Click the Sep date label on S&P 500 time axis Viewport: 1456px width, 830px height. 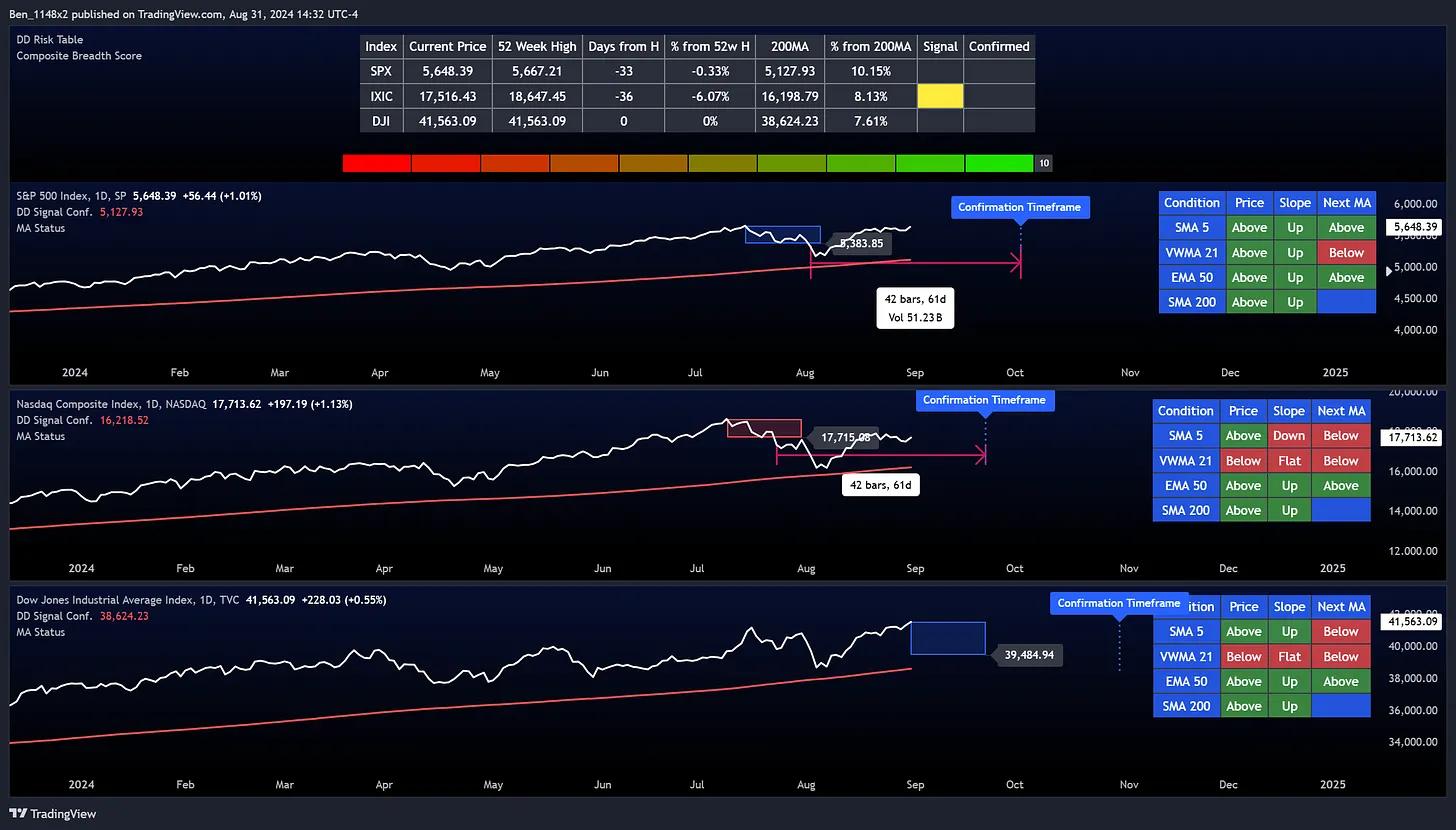coord(915,373)
